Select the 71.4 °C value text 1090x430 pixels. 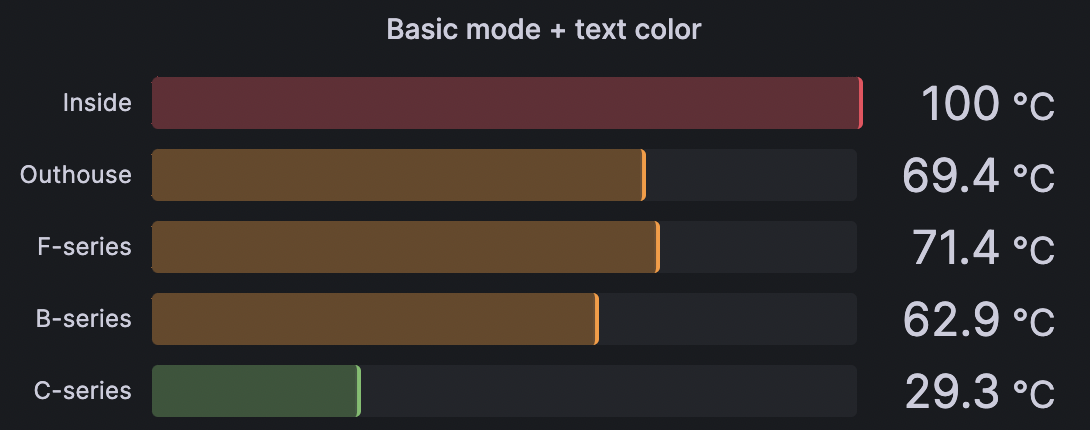click(982, 248)
